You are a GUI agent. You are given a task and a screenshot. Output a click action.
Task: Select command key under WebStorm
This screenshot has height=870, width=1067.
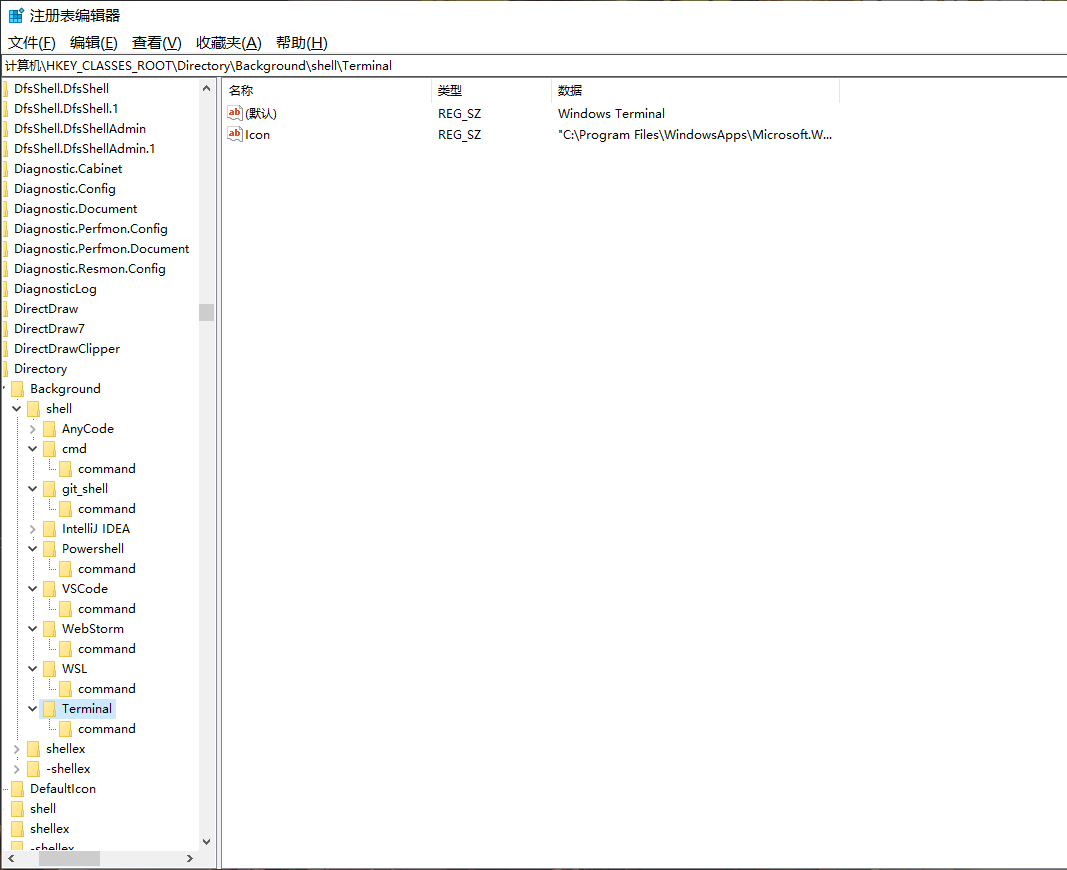(x=107, y=649)
